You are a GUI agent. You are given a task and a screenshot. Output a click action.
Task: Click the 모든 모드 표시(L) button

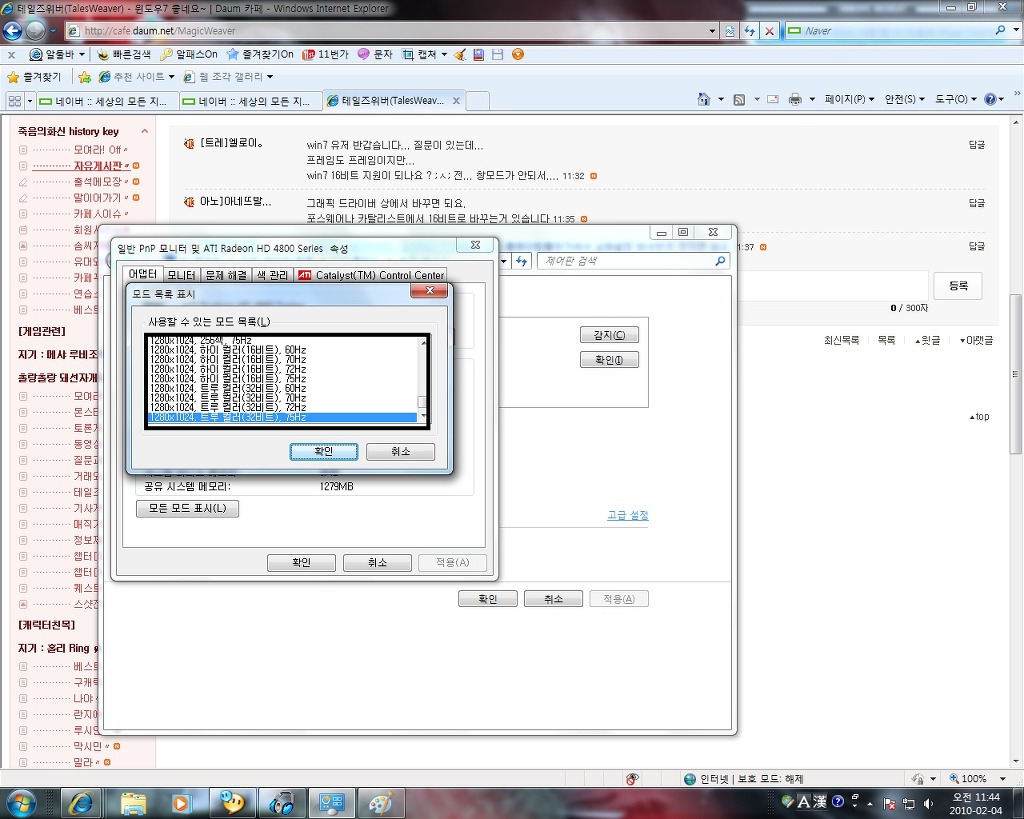point(187,508)
